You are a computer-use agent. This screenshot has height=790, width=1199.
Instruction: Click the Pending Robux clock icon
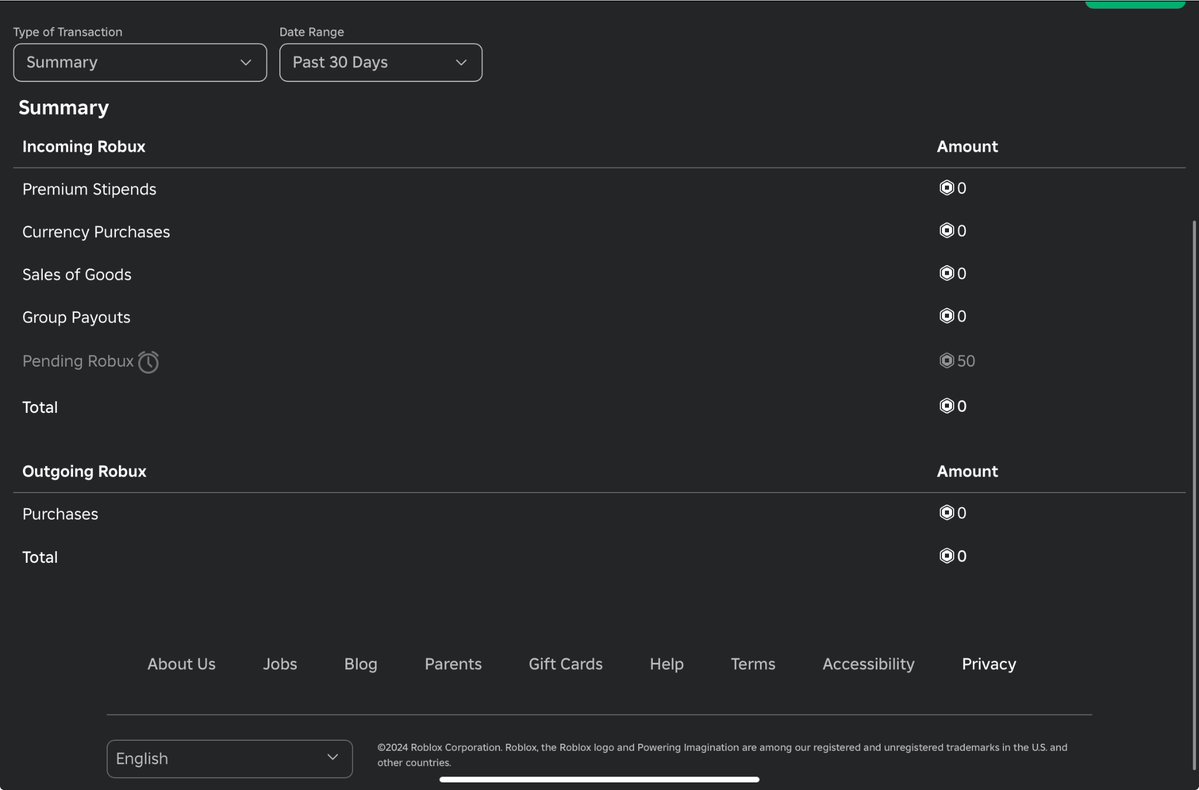coord(148,362)
